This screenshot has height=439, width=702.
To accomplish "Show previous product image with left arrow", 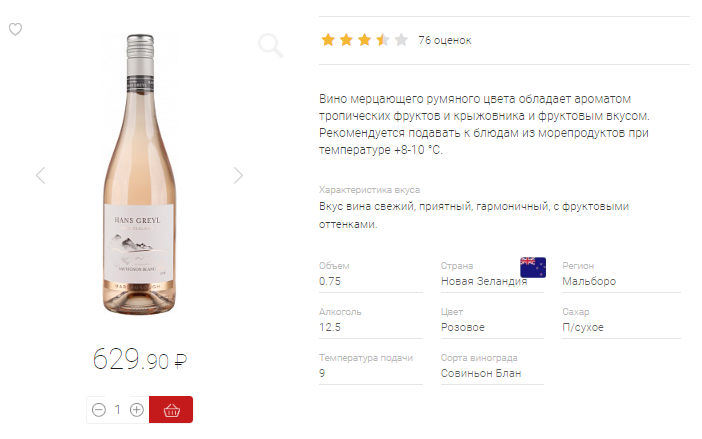I will [x=41, y=176].
